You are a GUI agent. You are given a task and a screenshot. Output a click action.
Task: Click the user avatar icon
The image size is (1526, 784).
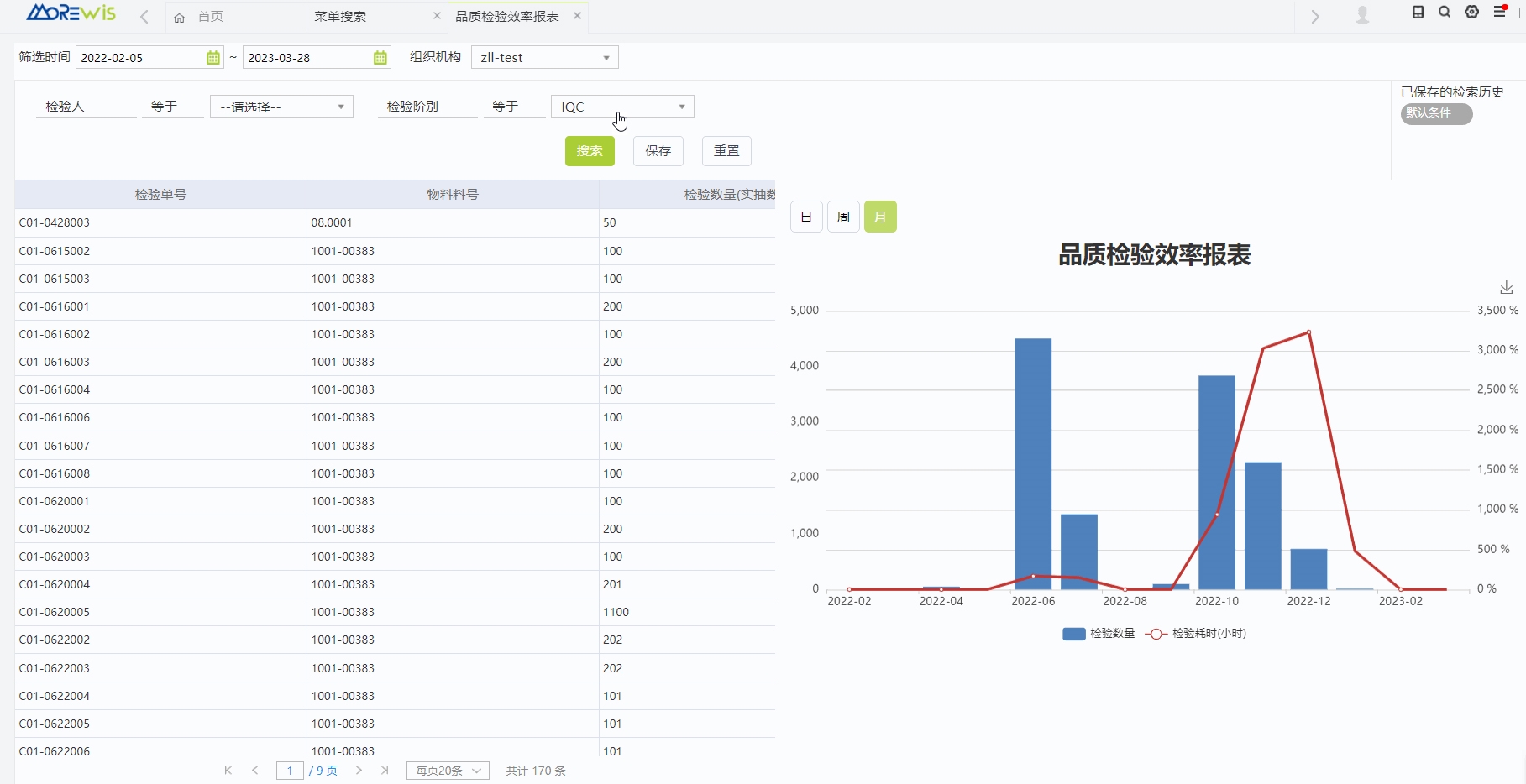point(1362,15)
